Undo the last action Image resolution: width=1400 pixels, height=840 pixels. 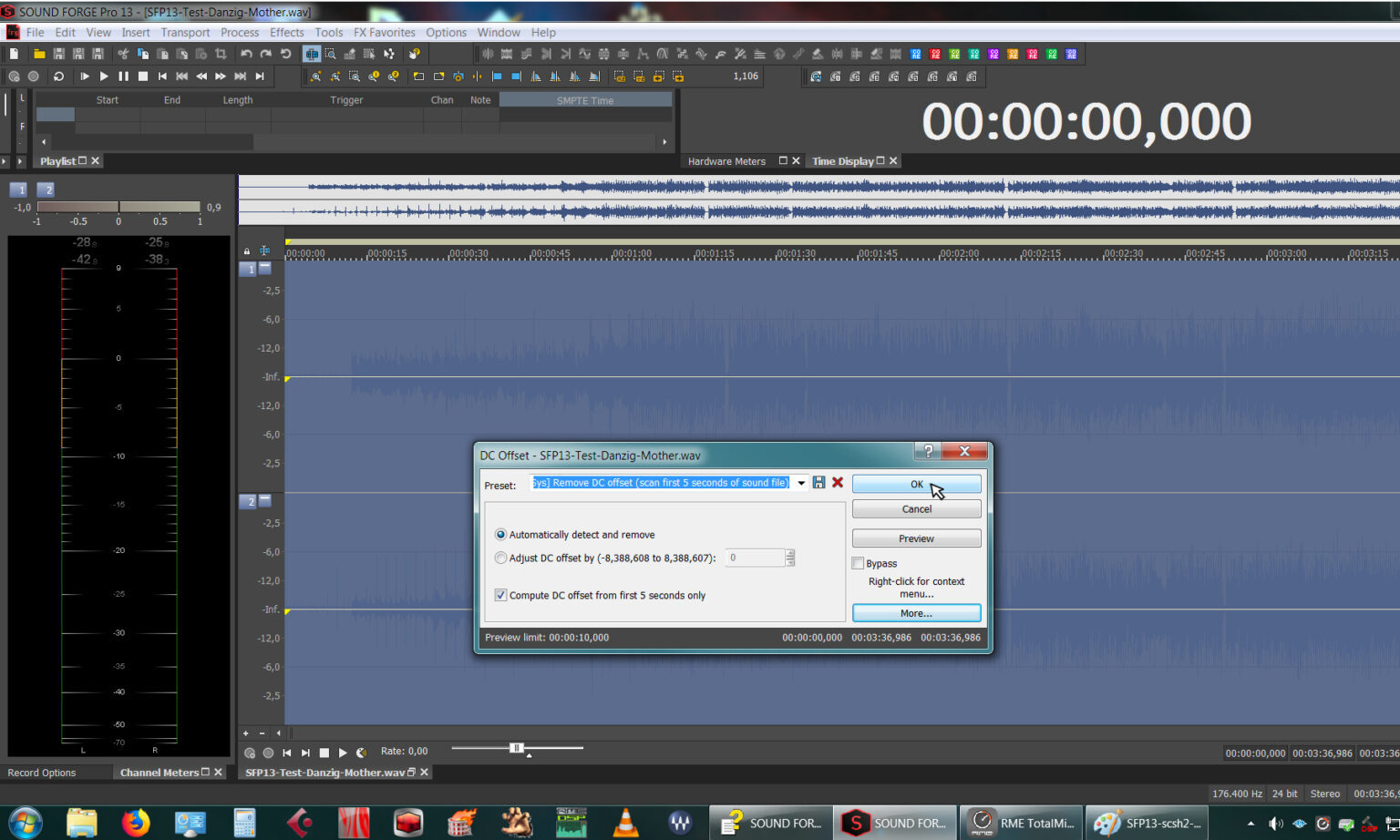coord(246,55)
